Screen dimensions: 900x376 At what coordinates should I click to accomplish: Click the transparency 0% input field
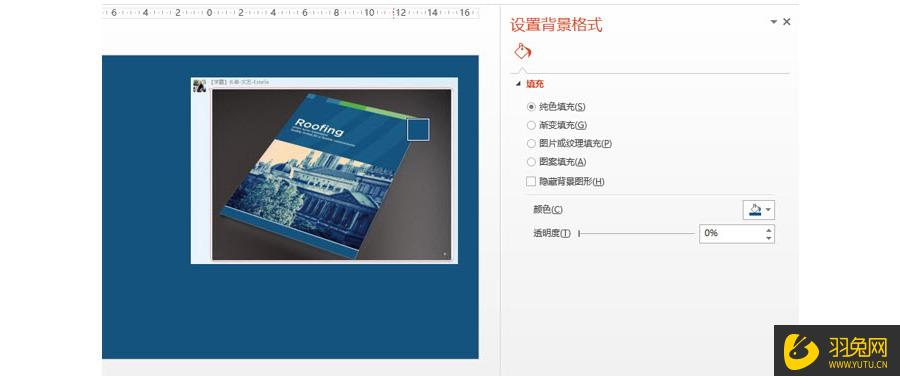point(731,234)
